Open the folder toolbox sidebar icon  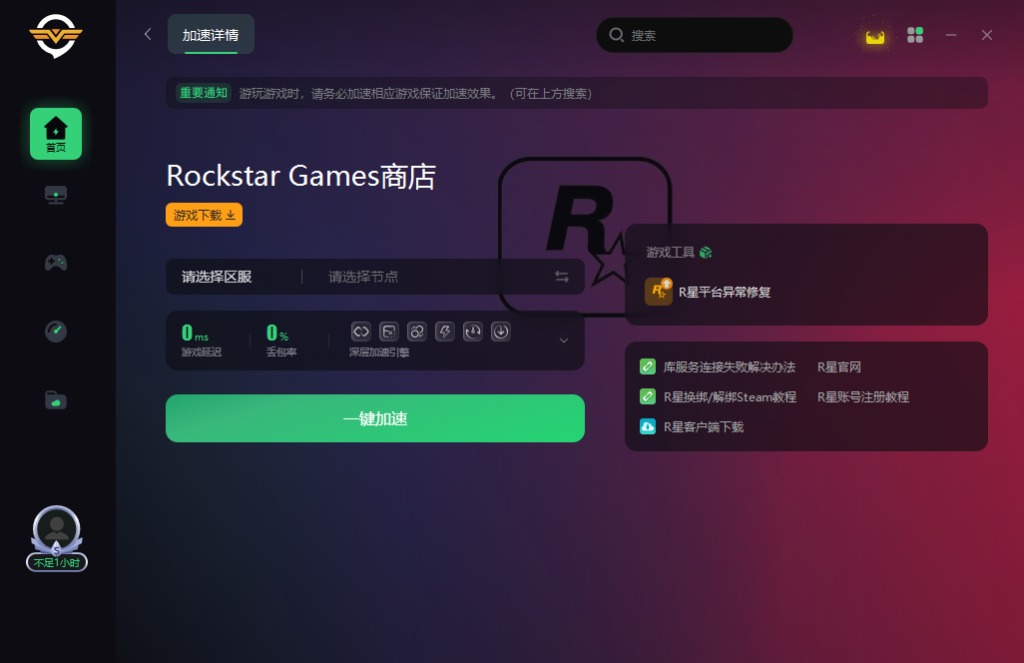coord(56,400)
